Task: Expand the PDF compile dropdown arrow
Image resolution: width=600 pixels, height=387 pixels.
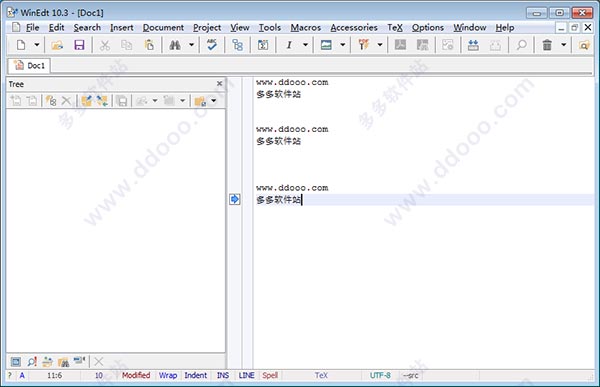Action: pyautogui.click(x=380, y=45)
